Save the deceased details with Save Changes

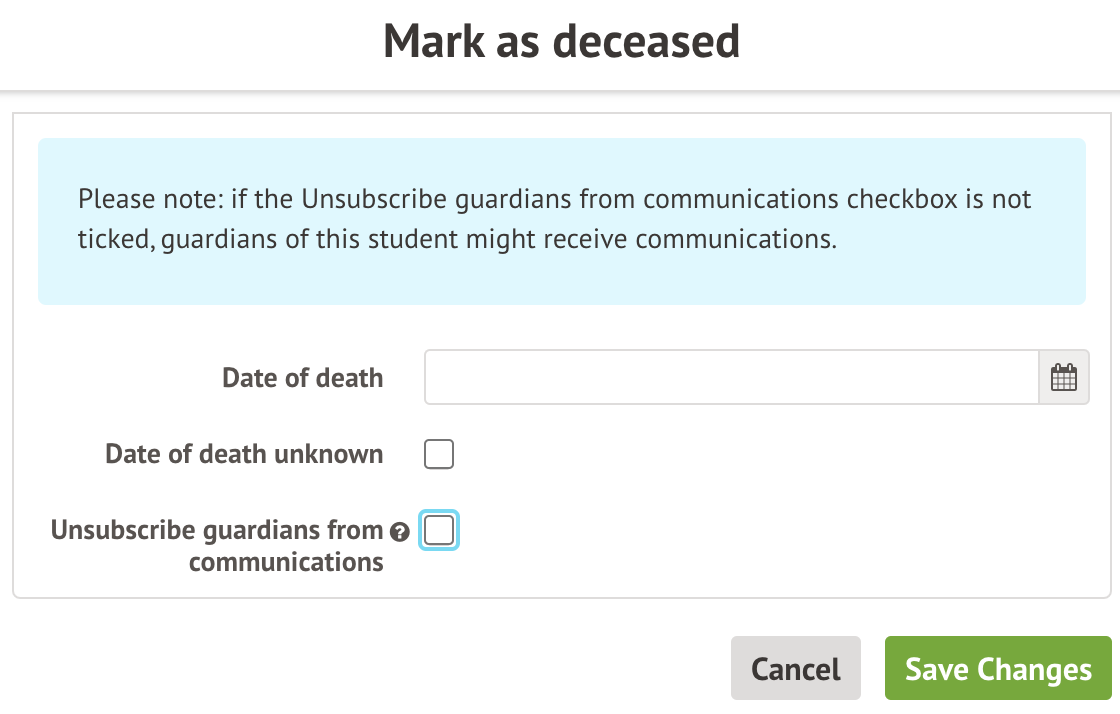(998, 668)
